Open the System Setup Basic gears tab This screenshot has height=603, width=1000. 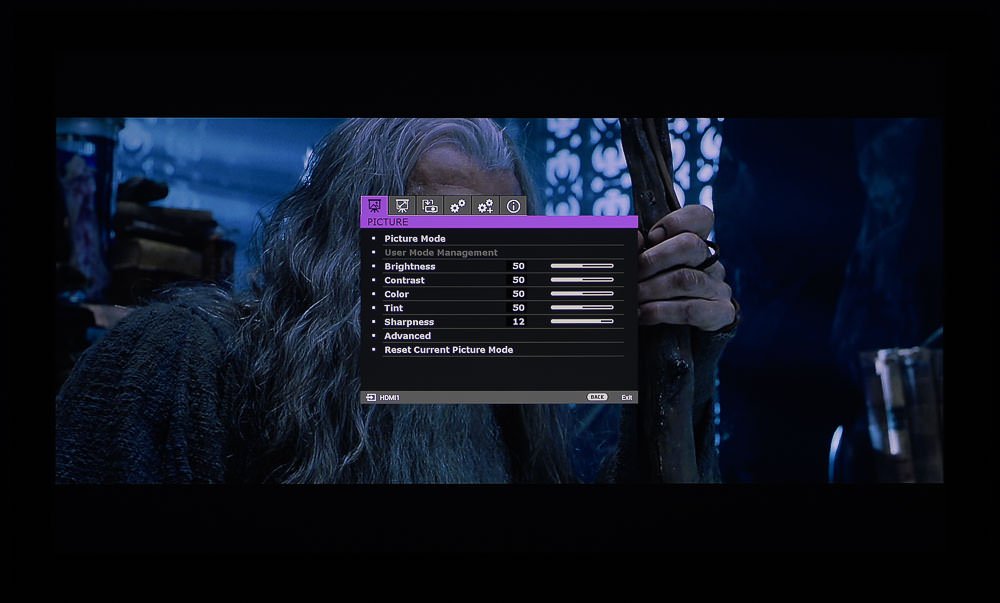(x=457, y=206)
